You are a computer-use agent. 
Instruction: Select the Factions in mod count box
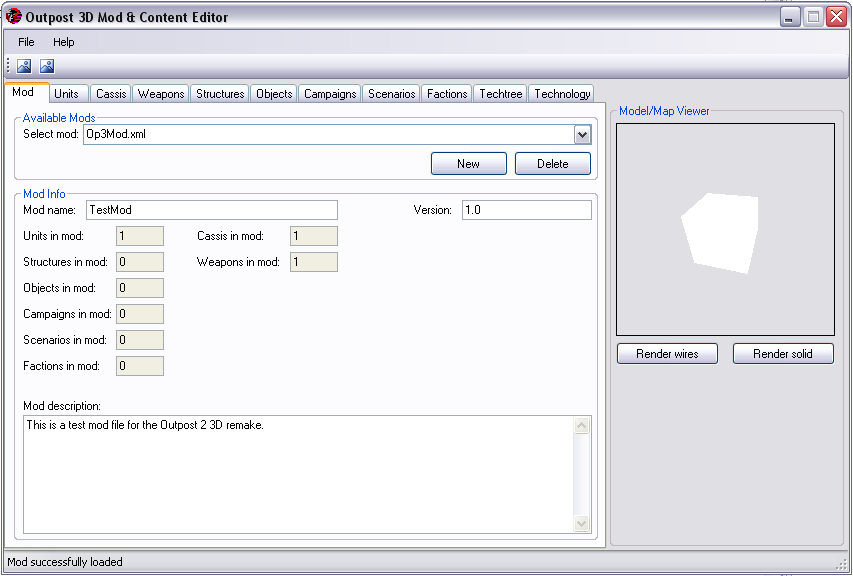pos(140,366)
